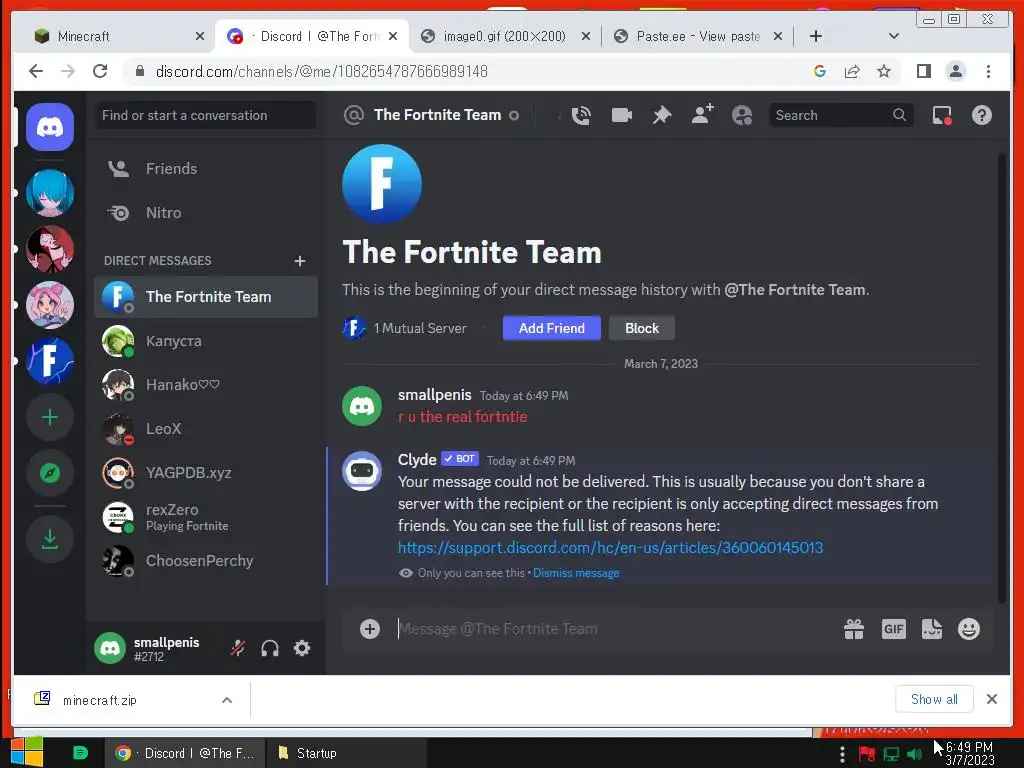Download Discord apps icon
Viewport: 1024px width, 768px height.
coord(50,539)
